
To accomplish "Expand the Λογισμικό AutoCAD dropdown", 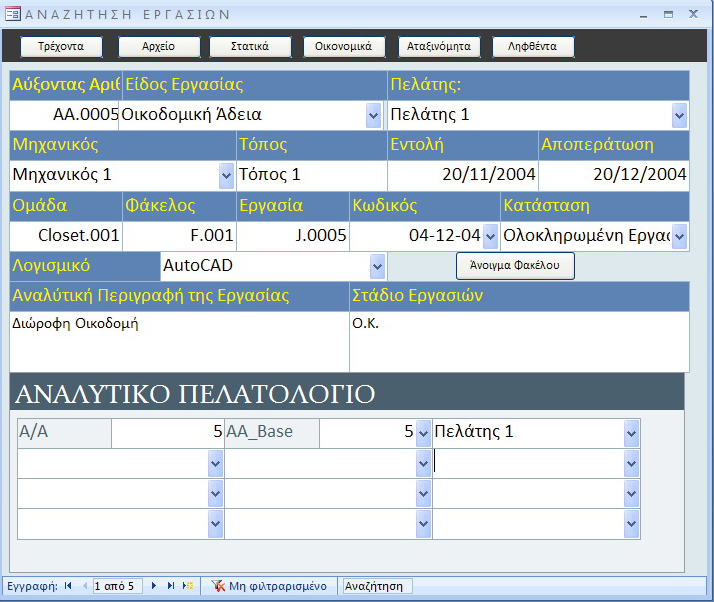I will coord(377,266).
